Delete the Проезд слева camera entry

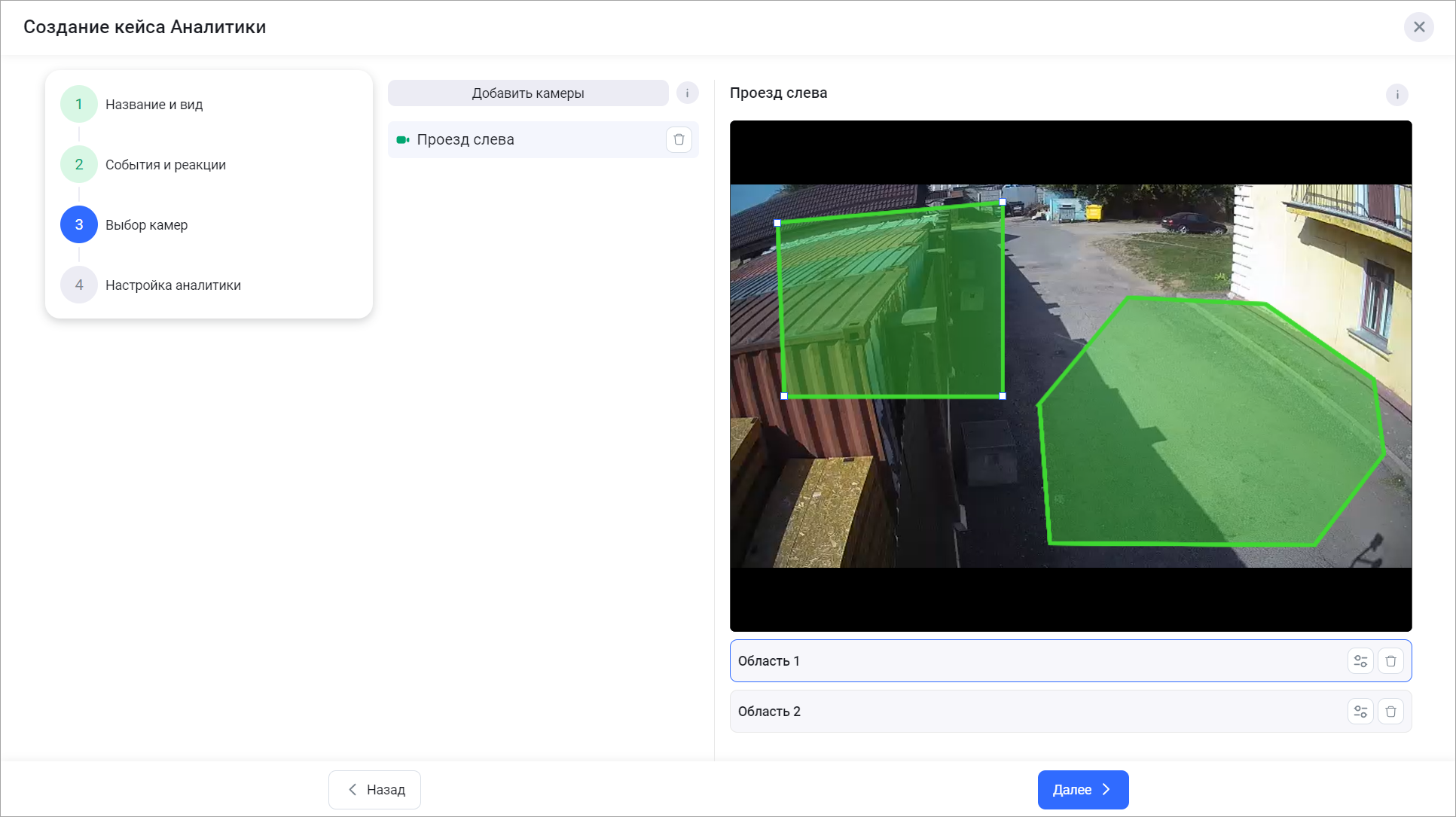pyautogui.click(x=679, y=139)
